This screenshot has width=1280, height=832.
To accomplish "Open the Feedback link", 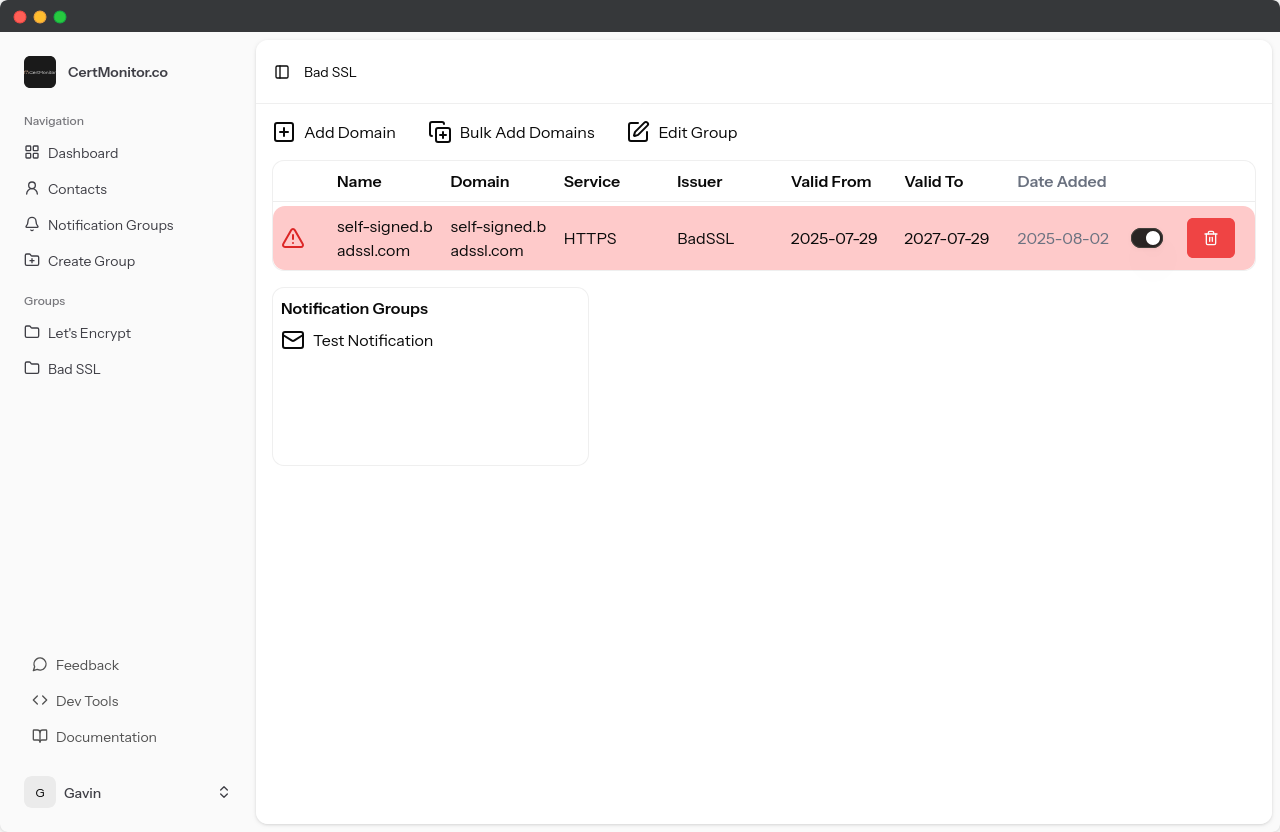I will [87, 665].
